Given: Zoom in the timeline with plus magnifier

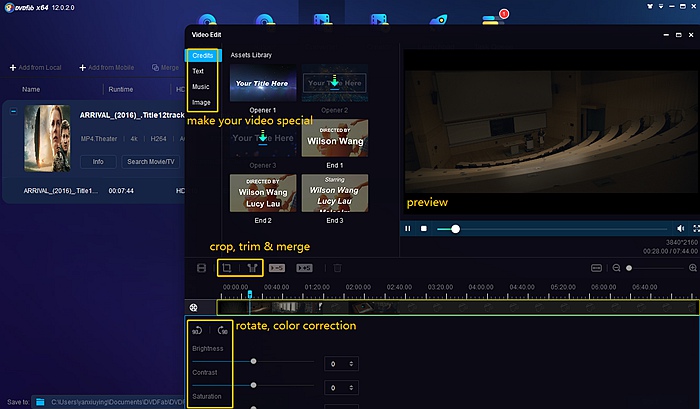Looking at the screenshot, I should click(693, 268).
